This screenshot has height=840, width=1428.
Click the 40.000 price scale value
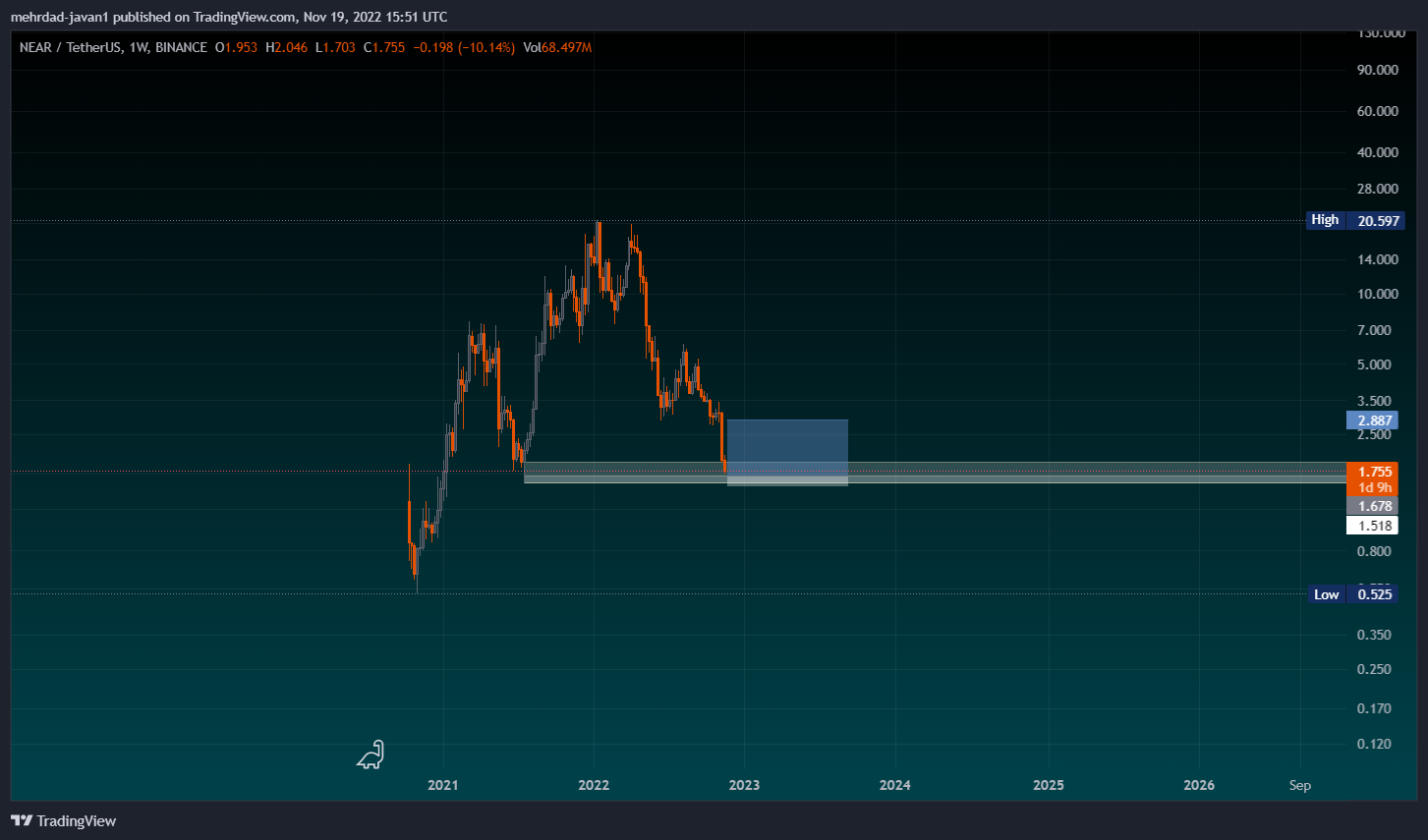pos(1378,152)
